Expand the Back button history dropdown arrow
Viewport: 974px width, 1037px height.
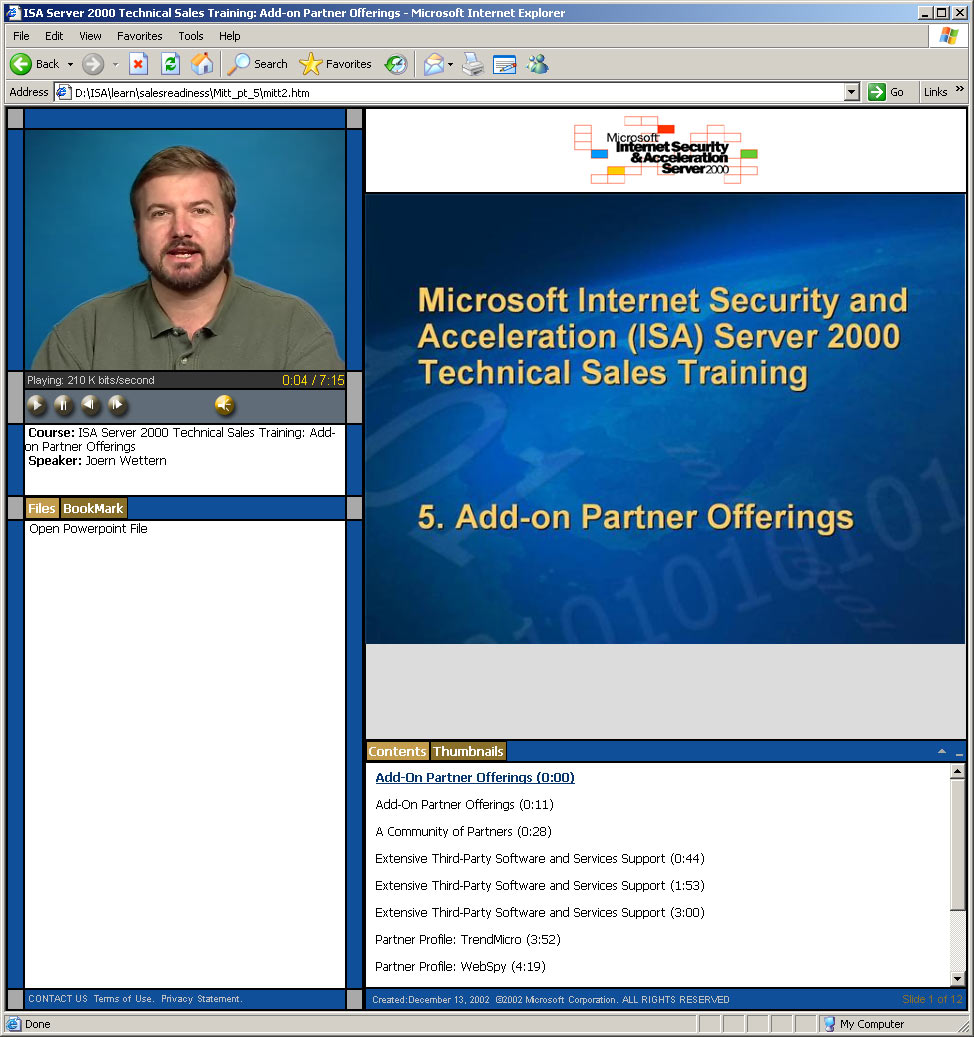point(70,64)
